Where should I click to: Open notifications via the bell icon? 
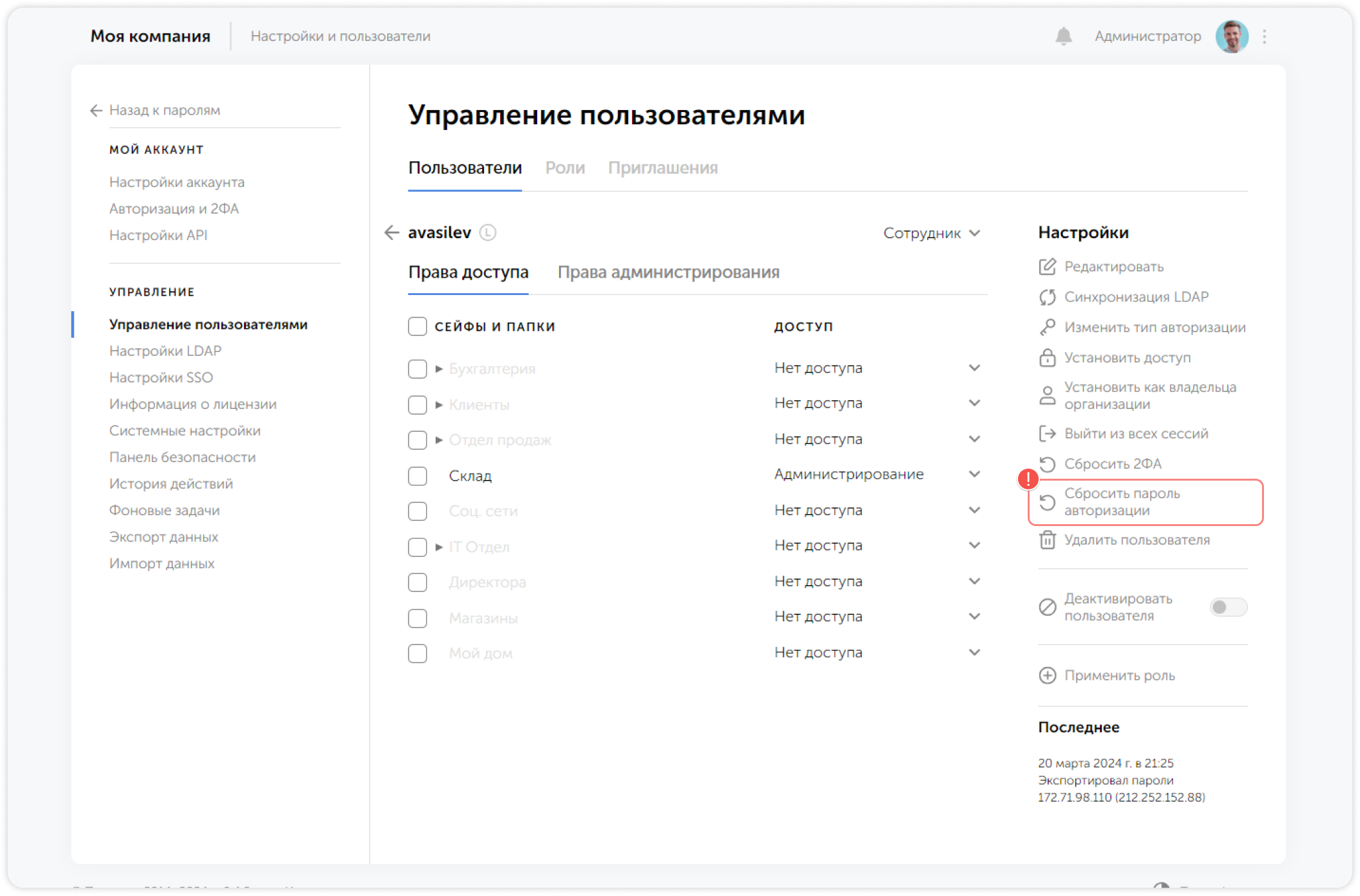click(x=1064, y=36)
